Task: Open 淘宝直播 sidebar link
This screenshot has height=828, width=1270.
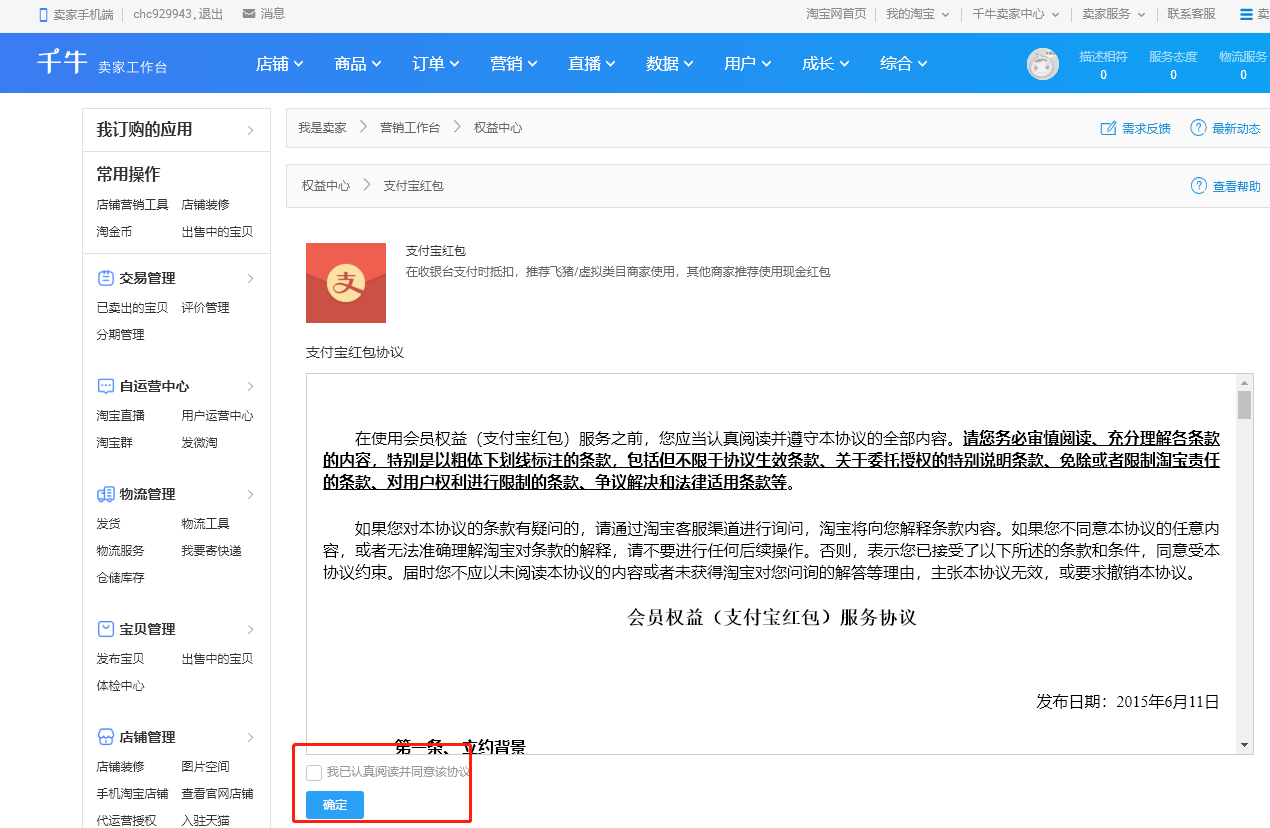Action: point(121,415)
